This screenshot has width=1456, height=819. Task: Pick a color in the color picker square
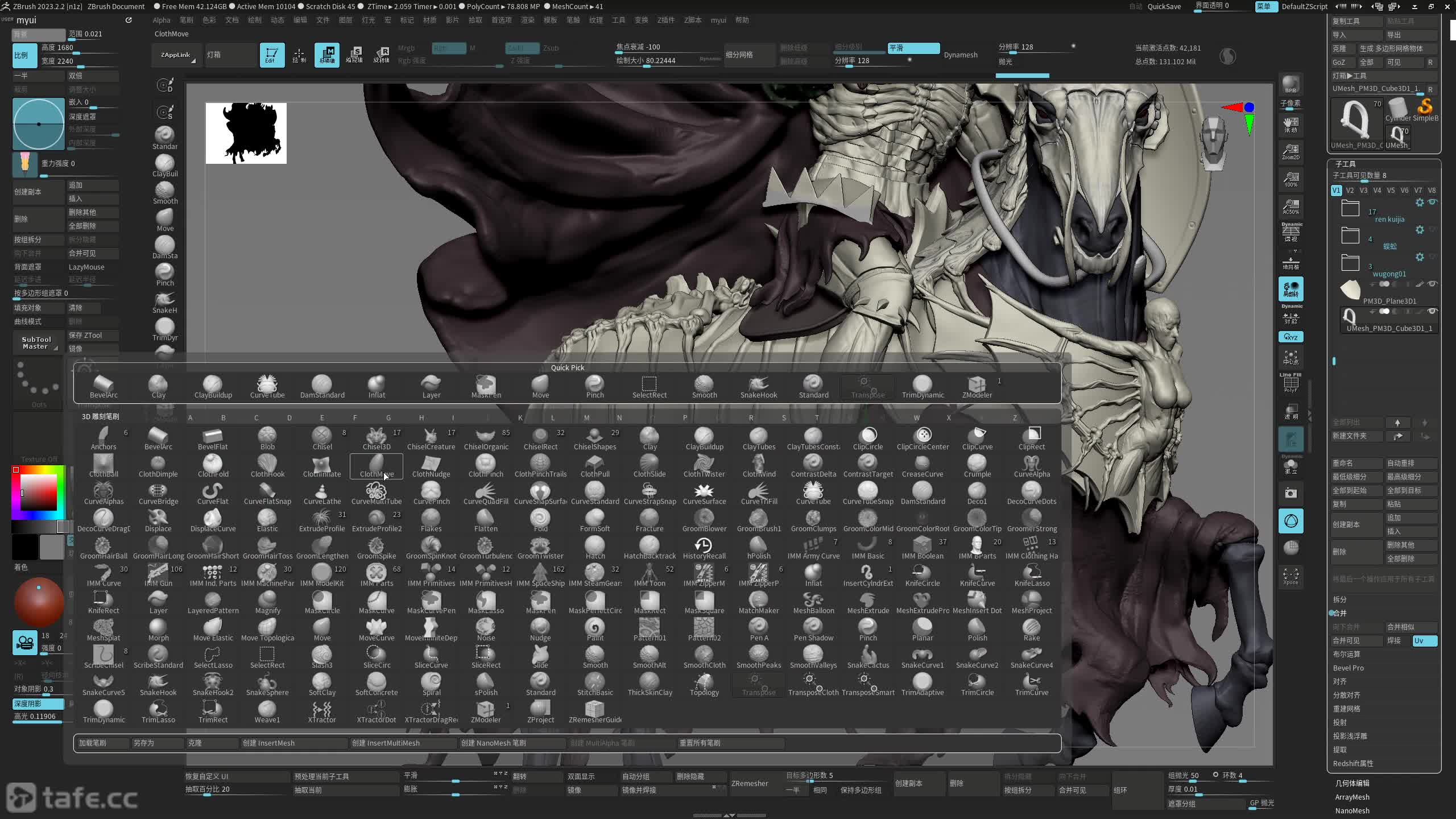pos(39,492)
